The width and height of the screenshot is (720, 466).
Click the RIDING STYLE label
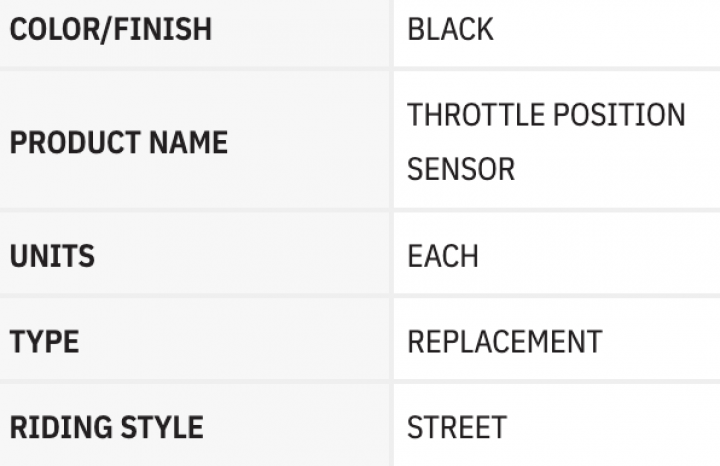(x=106, y=427)
